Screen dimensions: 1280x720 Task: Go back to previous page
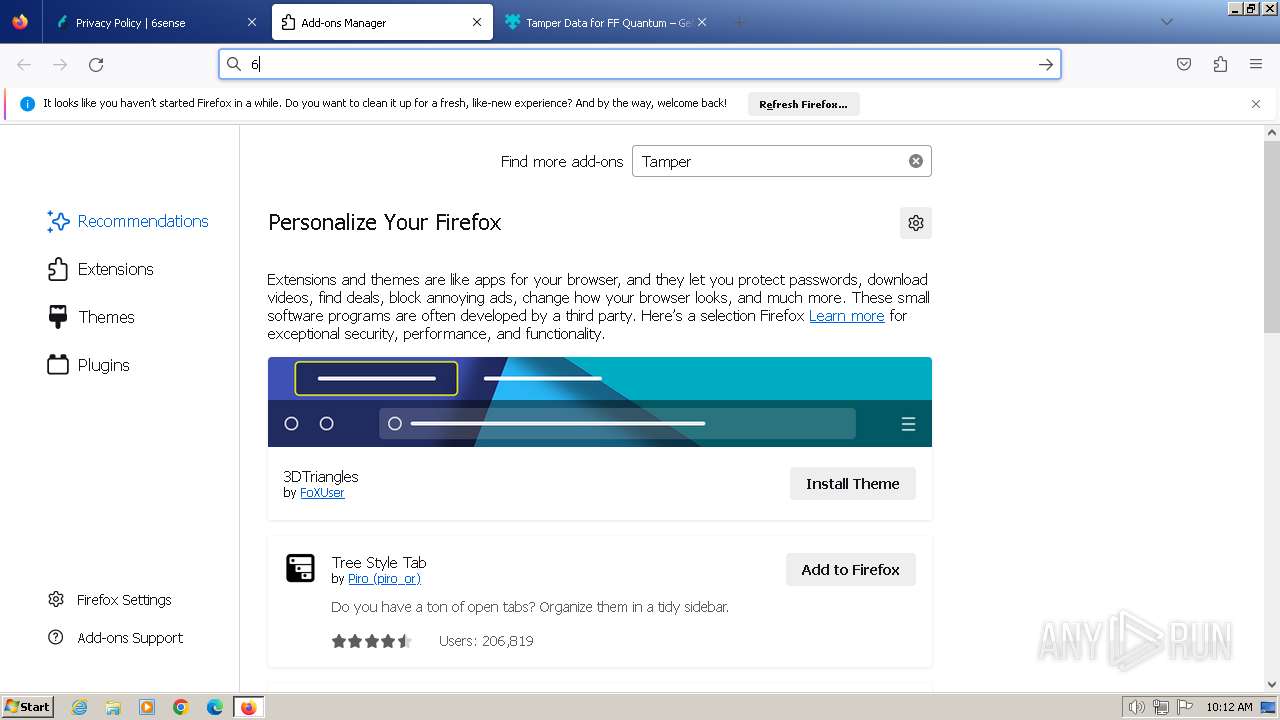click(24, 64)
